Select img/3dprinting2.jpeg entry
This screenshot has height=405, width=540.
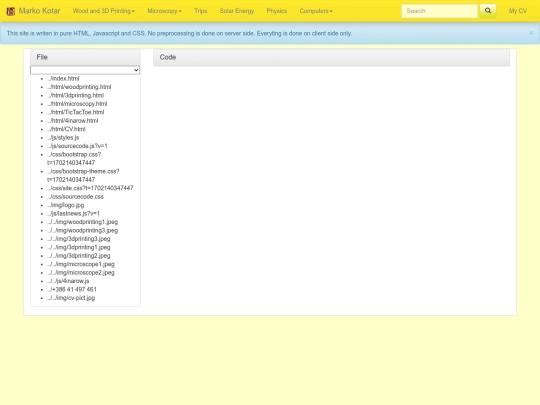[x=79, y=256]
